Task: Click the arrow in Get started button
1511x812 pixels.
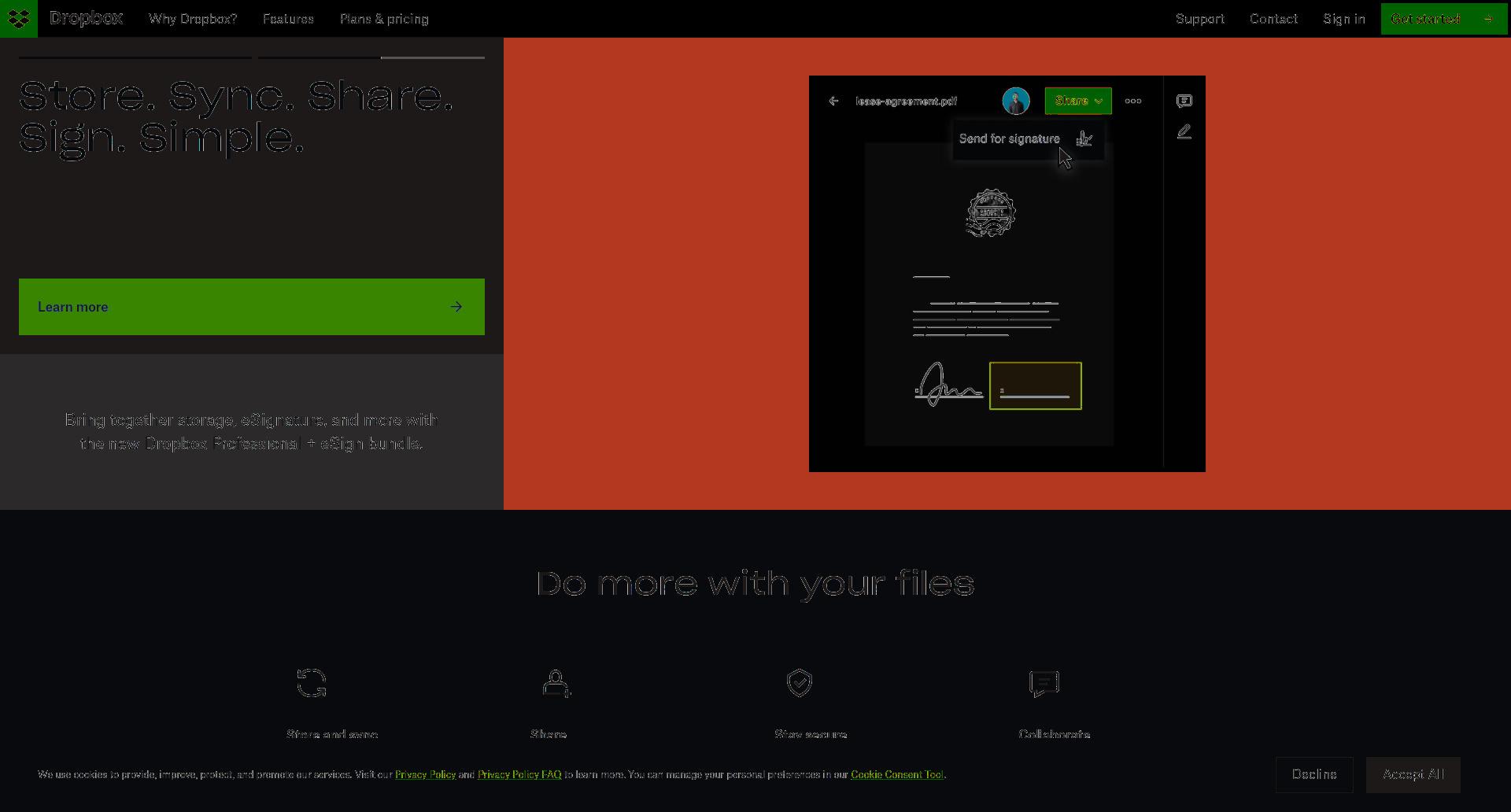Action: (1488, 19)
